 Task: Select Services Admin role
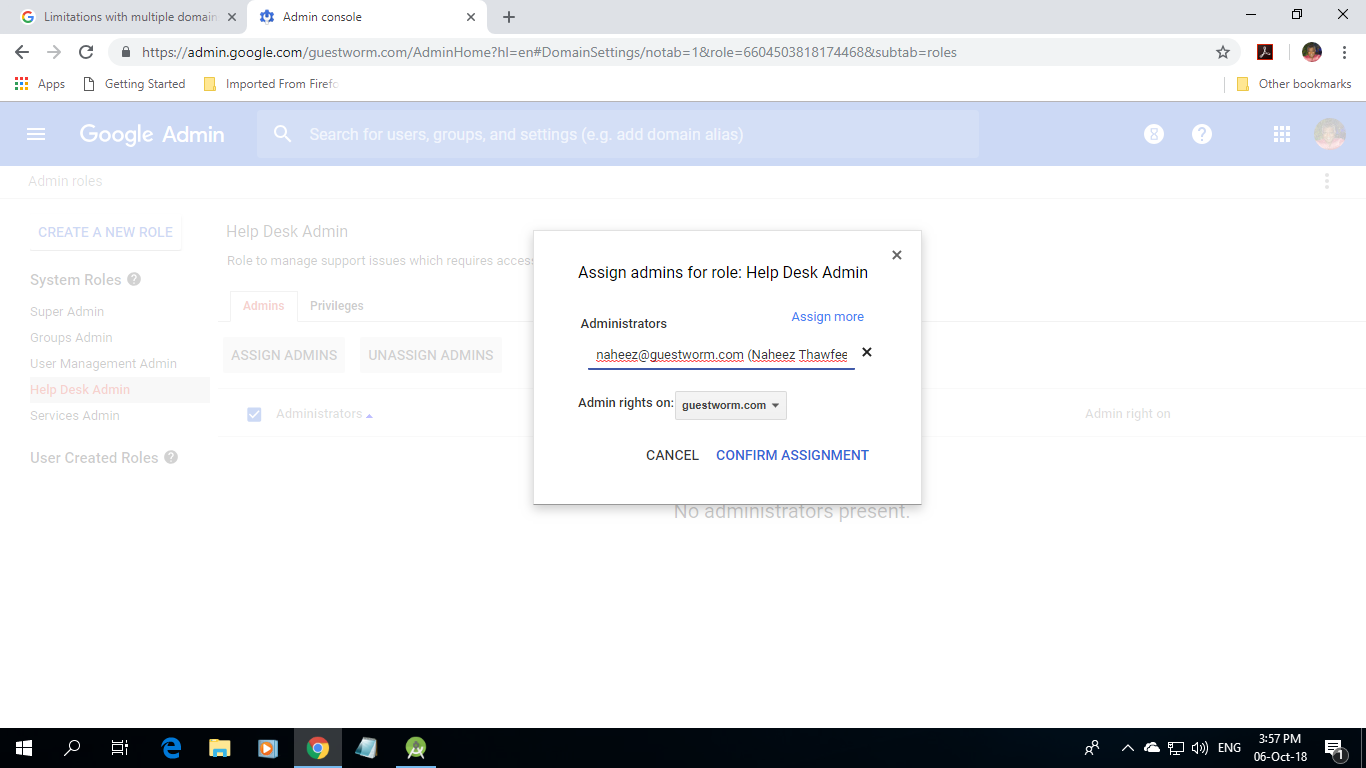75,416
